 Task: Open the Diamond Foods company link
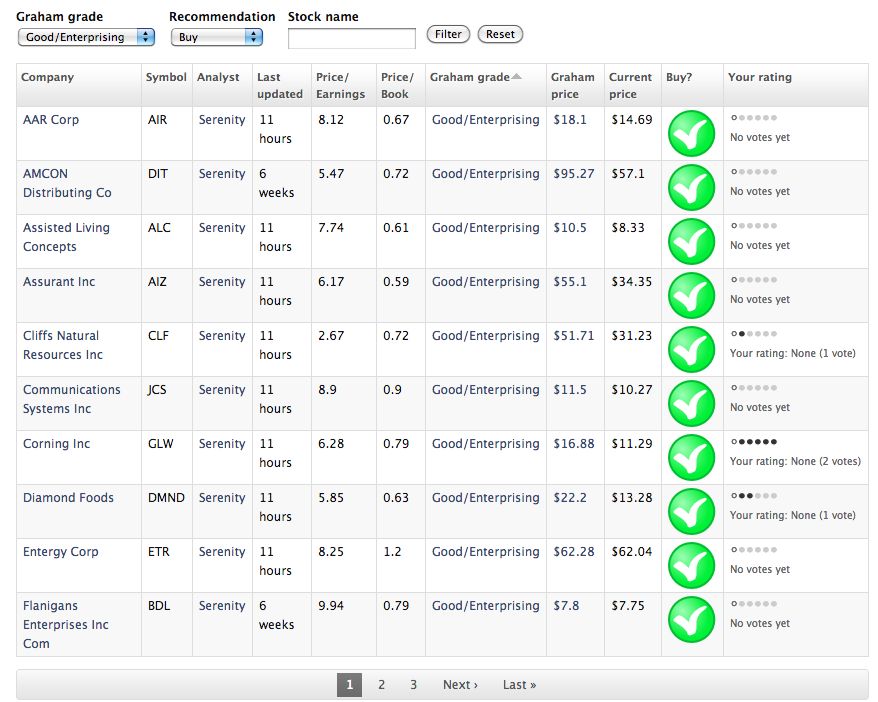coord(68,498)
